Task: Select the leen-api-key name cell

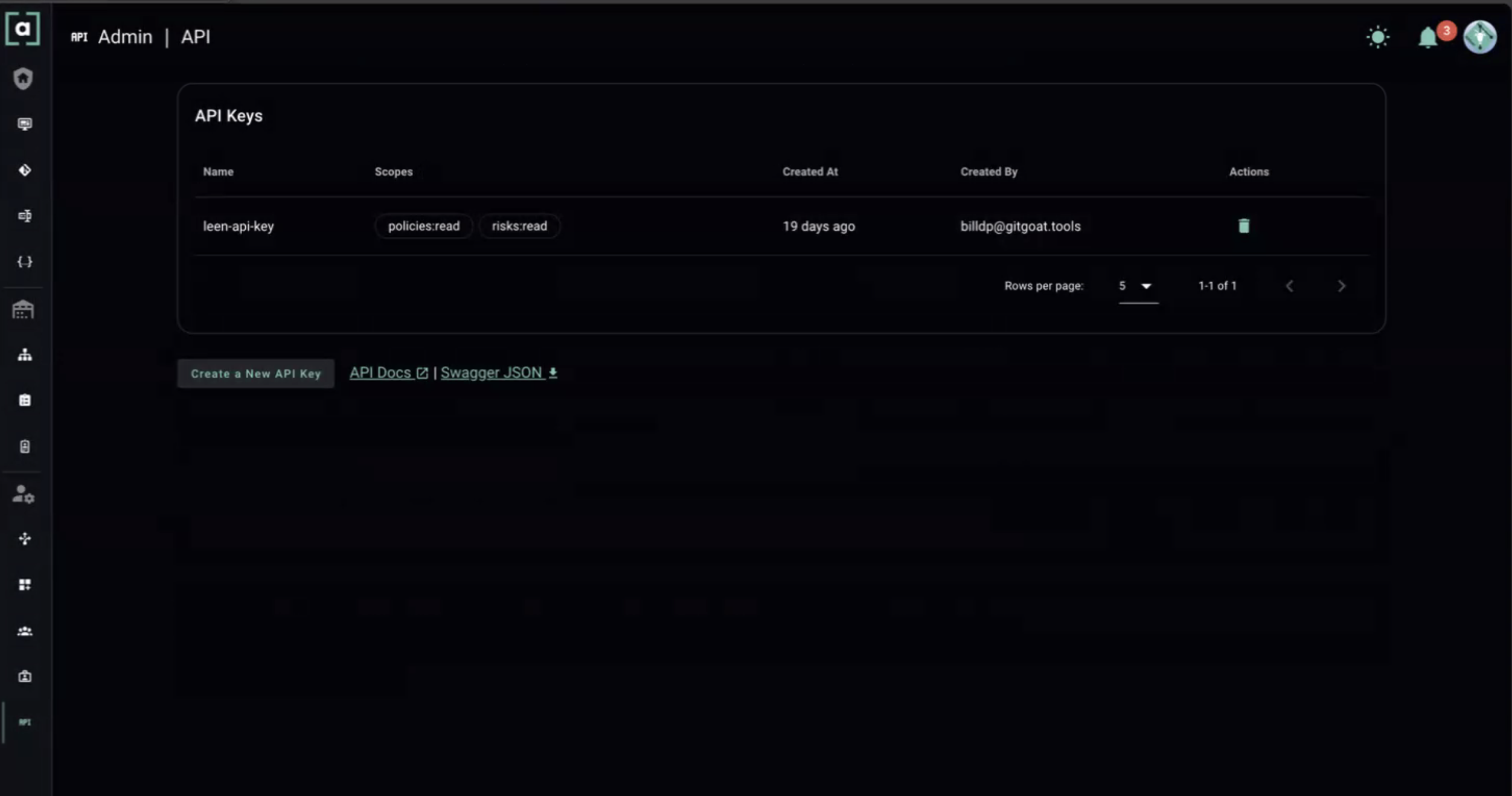Action: pos(239,226)
